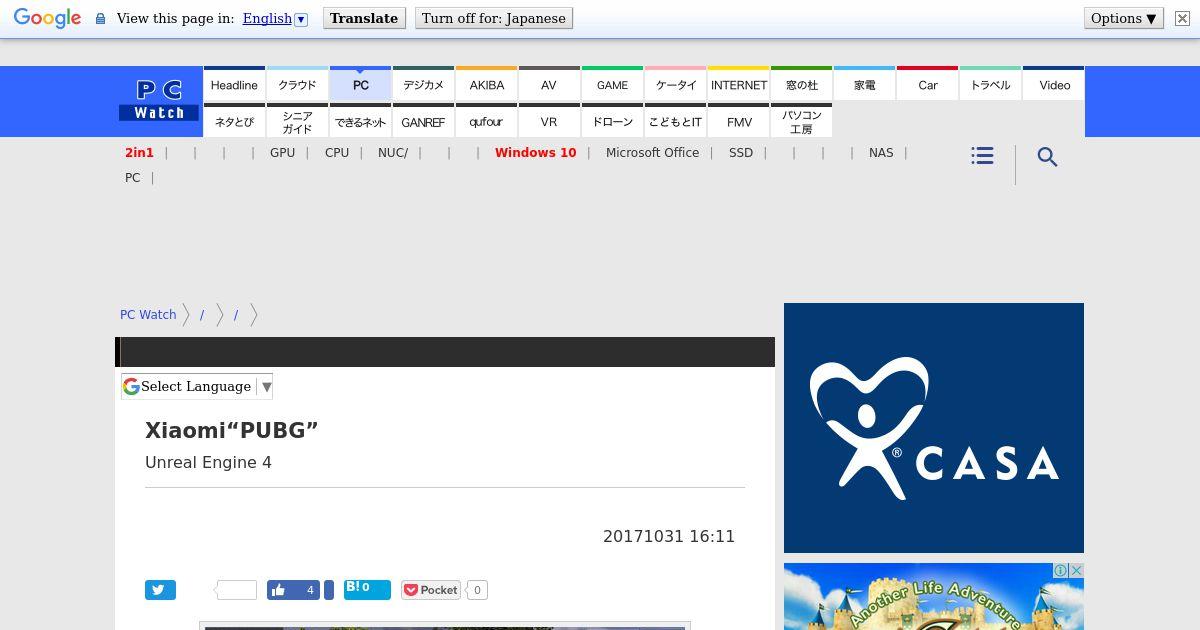This screenshot has height=630, width=1200.
Task: Open the ドローン tab
Action: (x=612, y=121)
